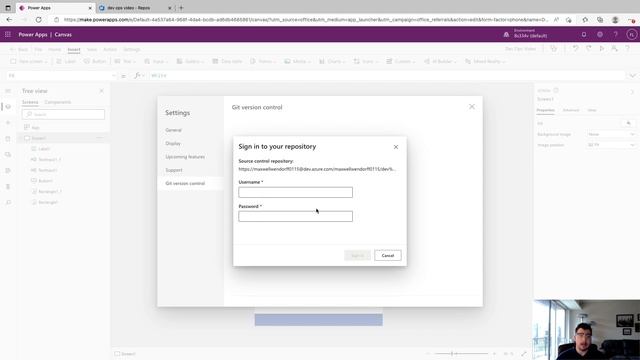The width and height of the screenshot is (640, 360).
Task: Open the help question mark in the purple header
Action: click(616, 35)
